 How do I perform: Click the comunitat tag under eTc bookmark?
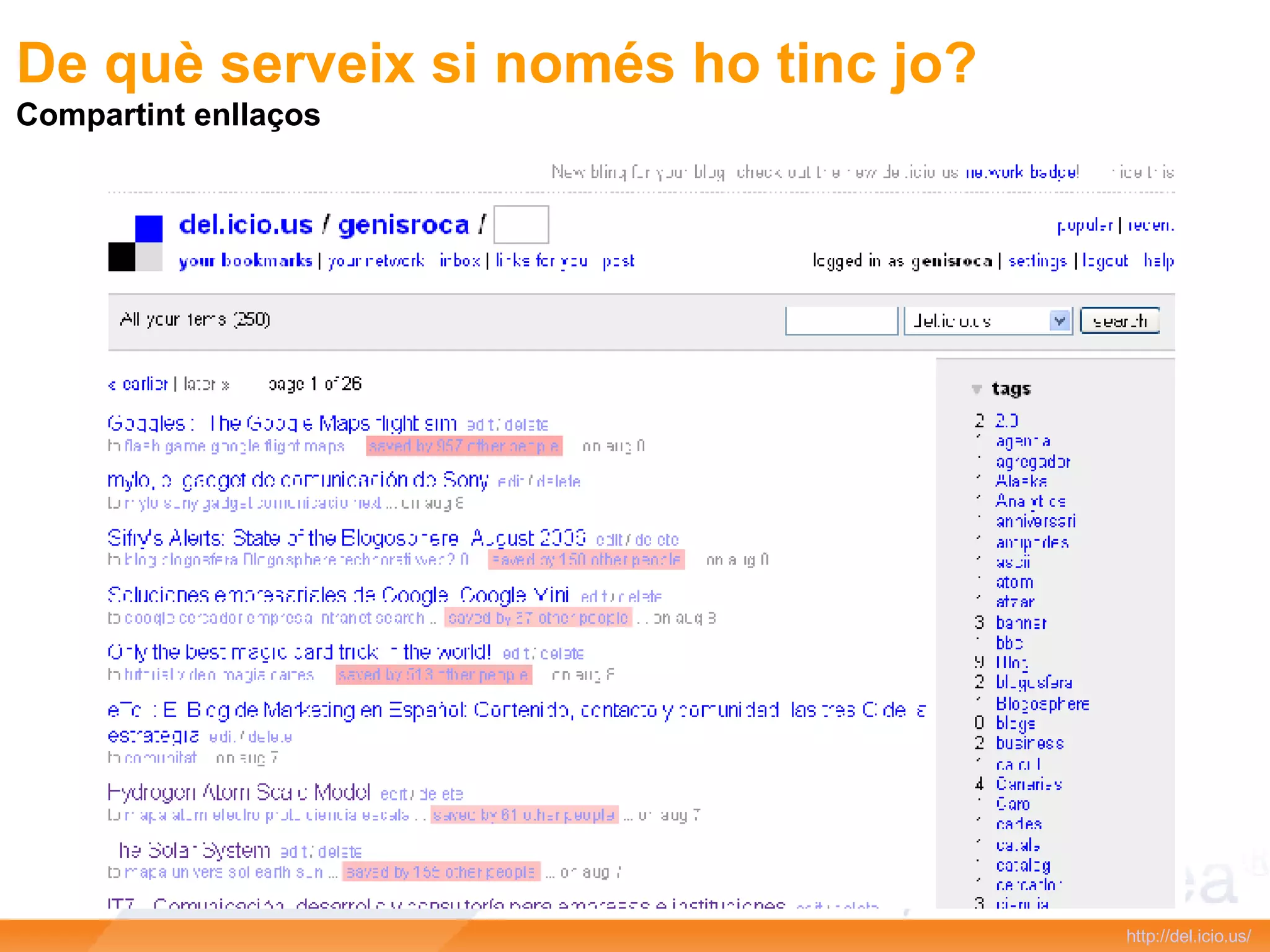[x=161, y=758]
